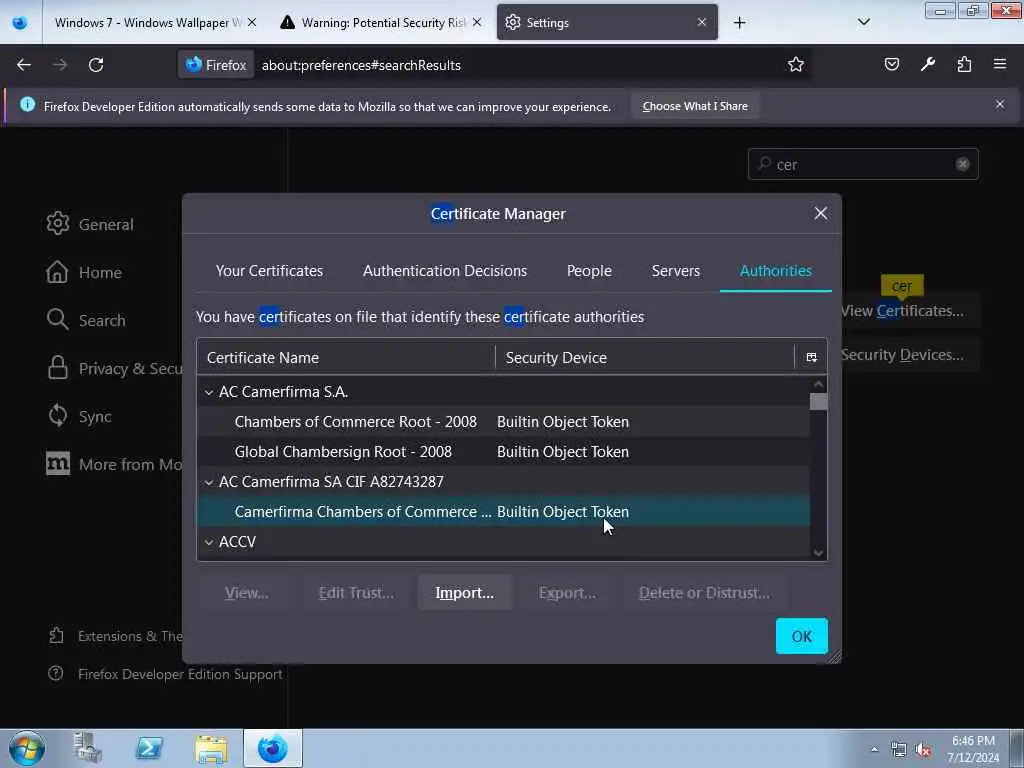The height and width of the screenshot is (768, 1024).
Task: Focus the settings search input field
Action: (863, 165)
